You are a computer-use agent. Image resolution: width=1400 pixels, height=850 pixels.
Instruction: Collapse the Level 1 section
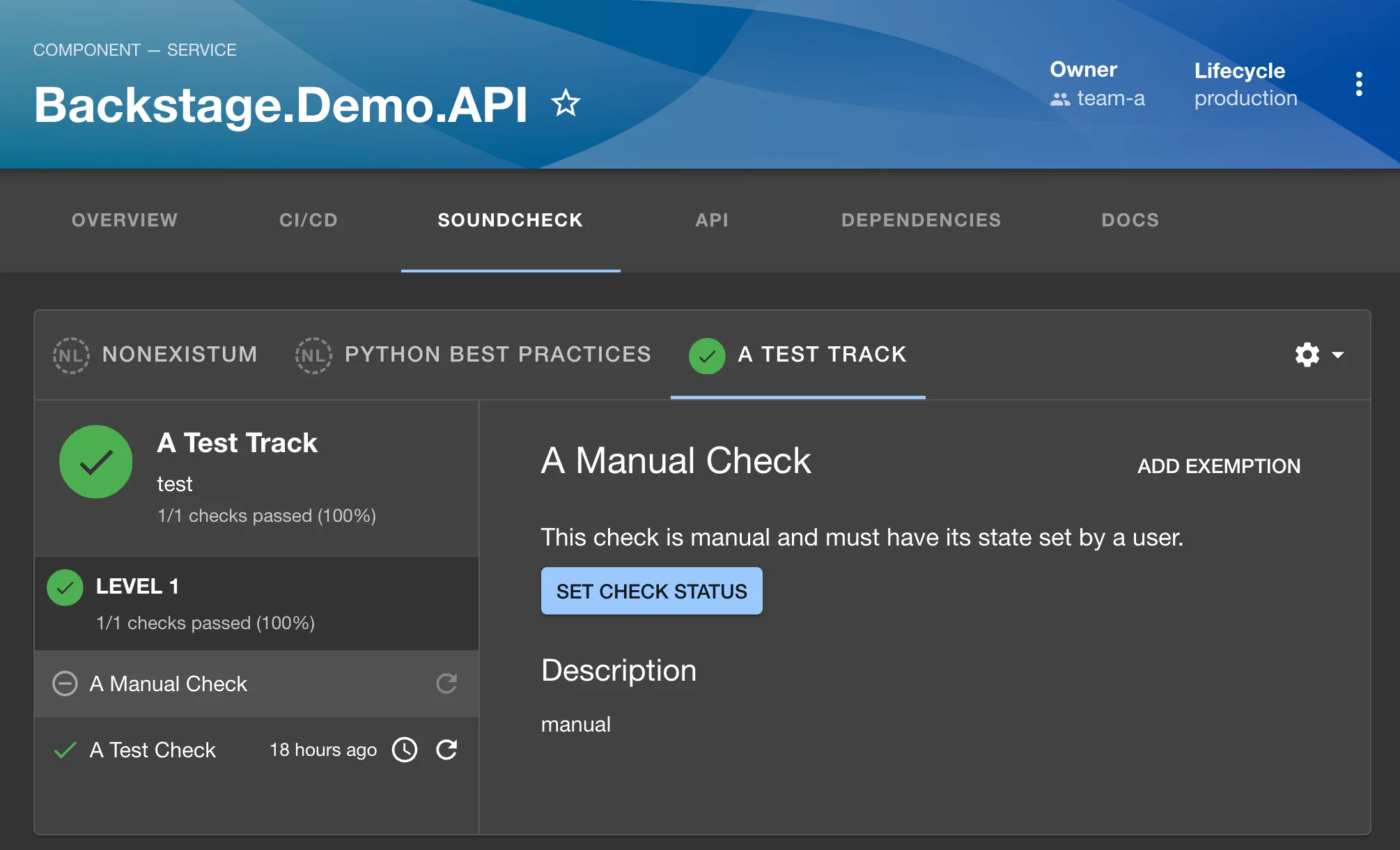(x=256, y=603)
